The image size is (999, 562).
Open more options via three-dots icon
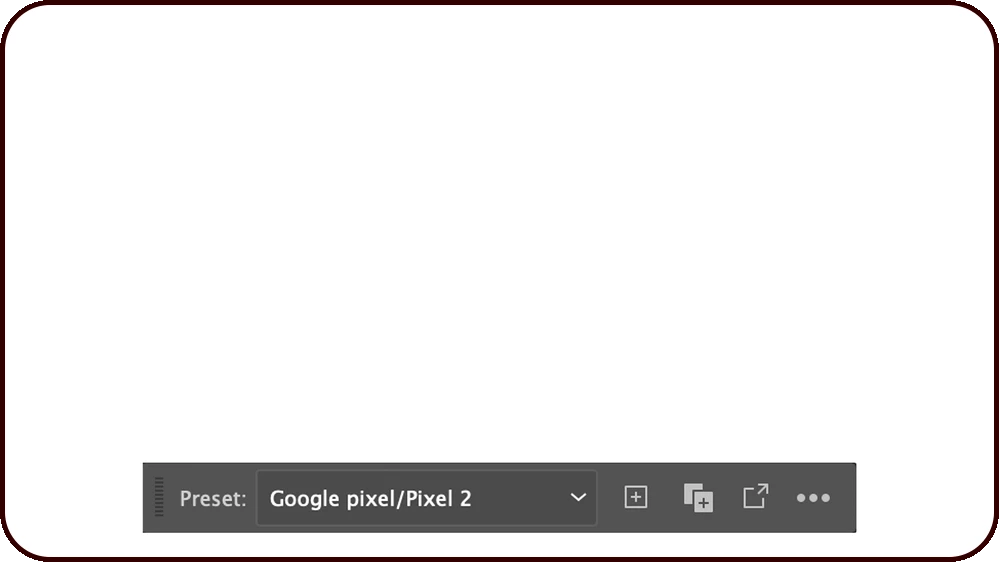[813, 498]
